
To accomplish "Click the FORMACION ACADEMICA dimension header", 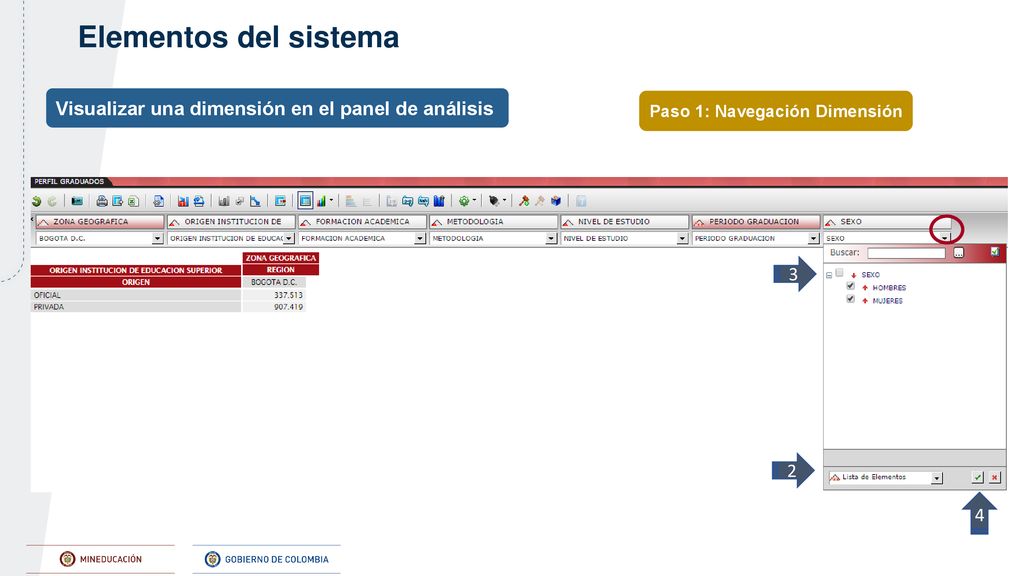I will point(362,222).
